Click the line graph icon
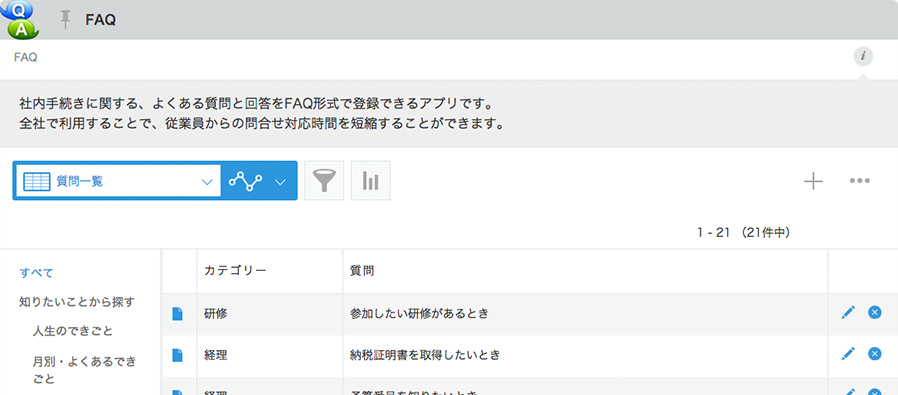The image size is (898, 395). pyautogui.click(x=245, y=181)
